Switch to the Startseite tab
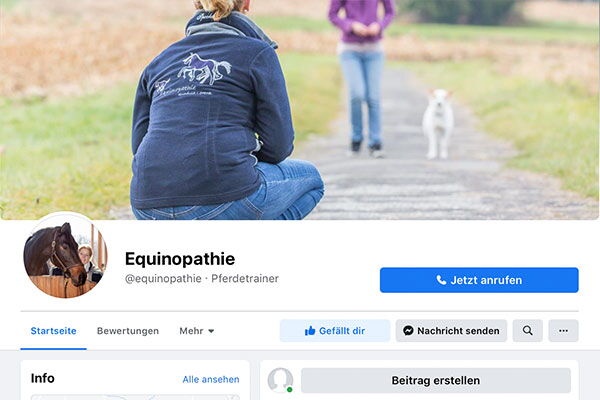Viewport: 600px width, 400px height. tap(54, 331)
